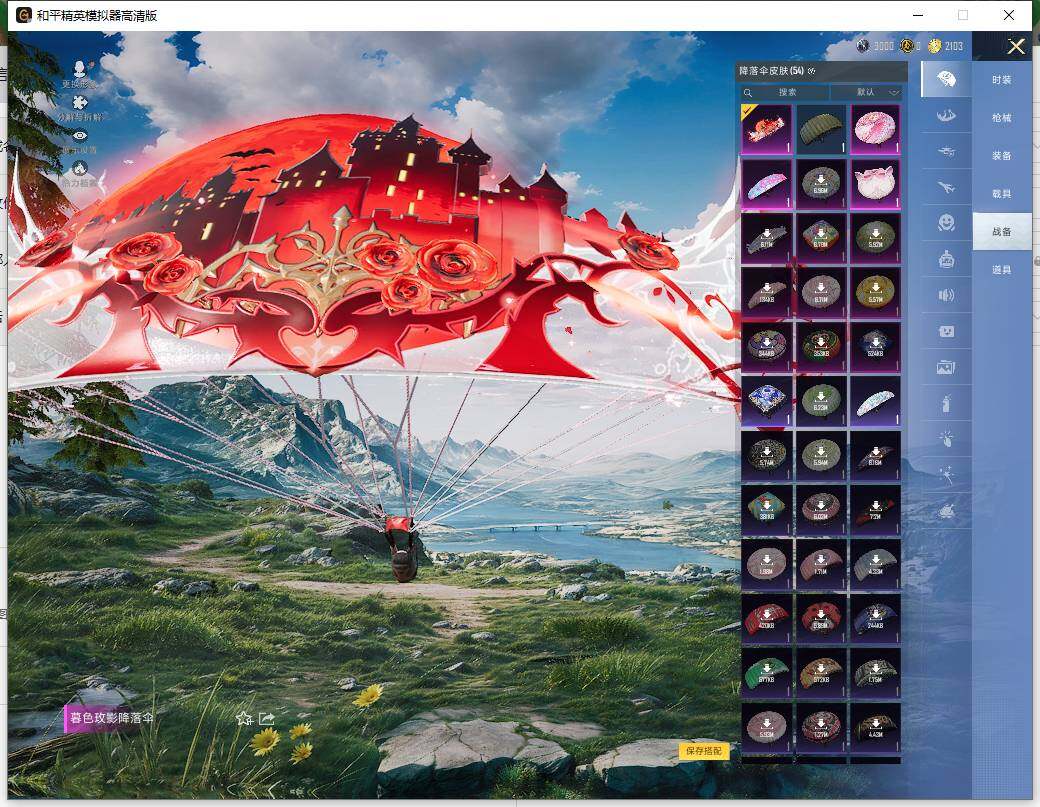Select the robot companion category icon

tap(946, 259)
